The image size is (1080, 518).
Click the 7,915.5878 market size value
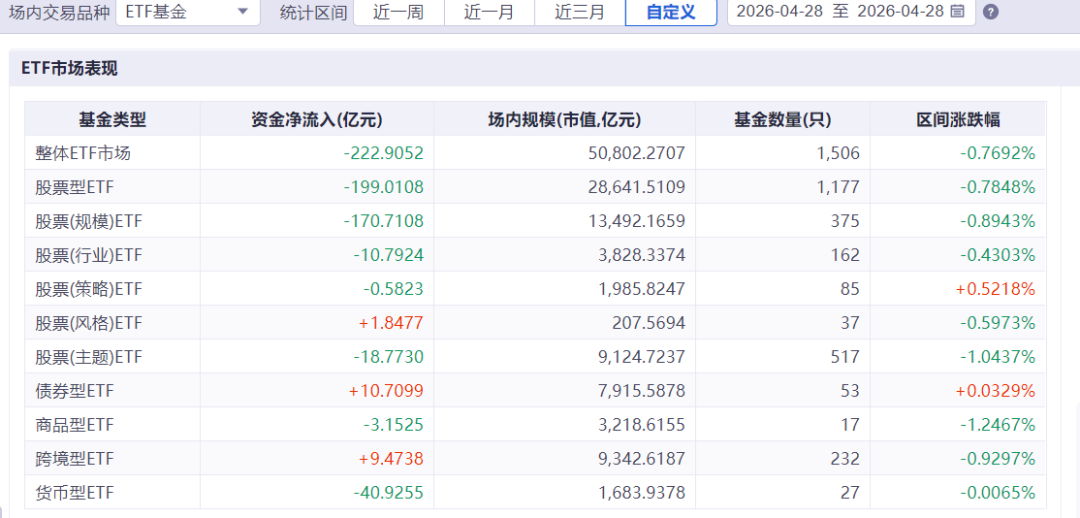click(x=641, y=391)
